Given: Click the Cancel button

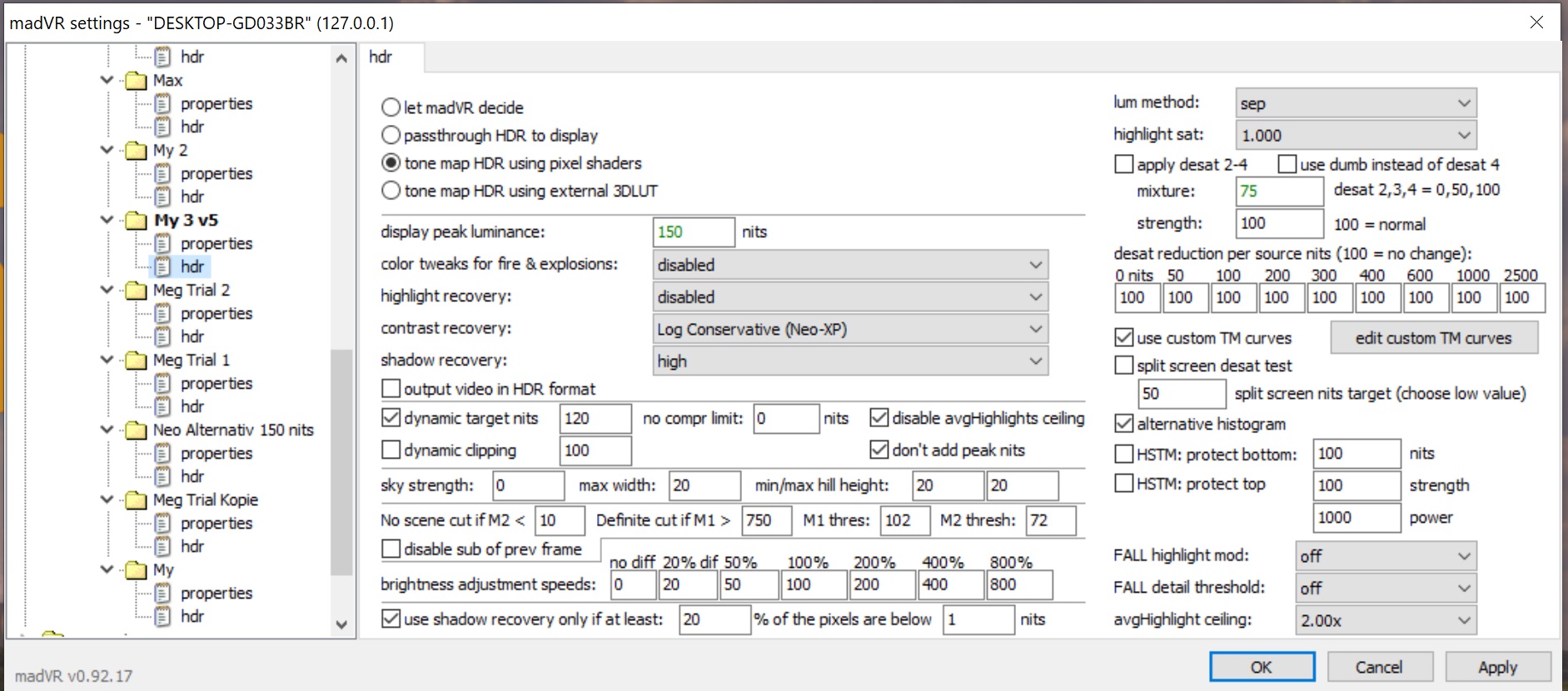Looking at the screenshot, I should click(1380, 667).
